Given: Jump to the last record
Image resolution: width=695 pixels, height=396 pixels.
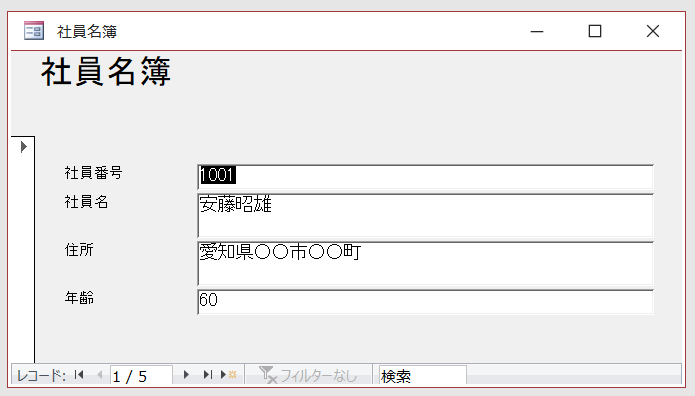Looking at the screenshot, I should 207,375.
